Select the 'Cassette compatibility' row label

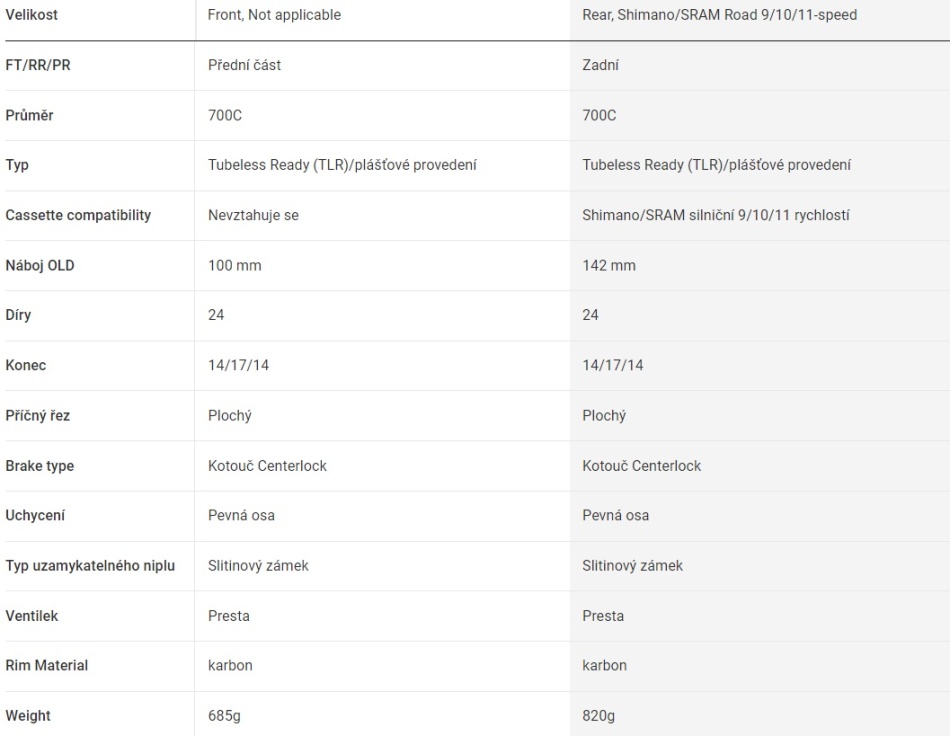click(78, 215)
